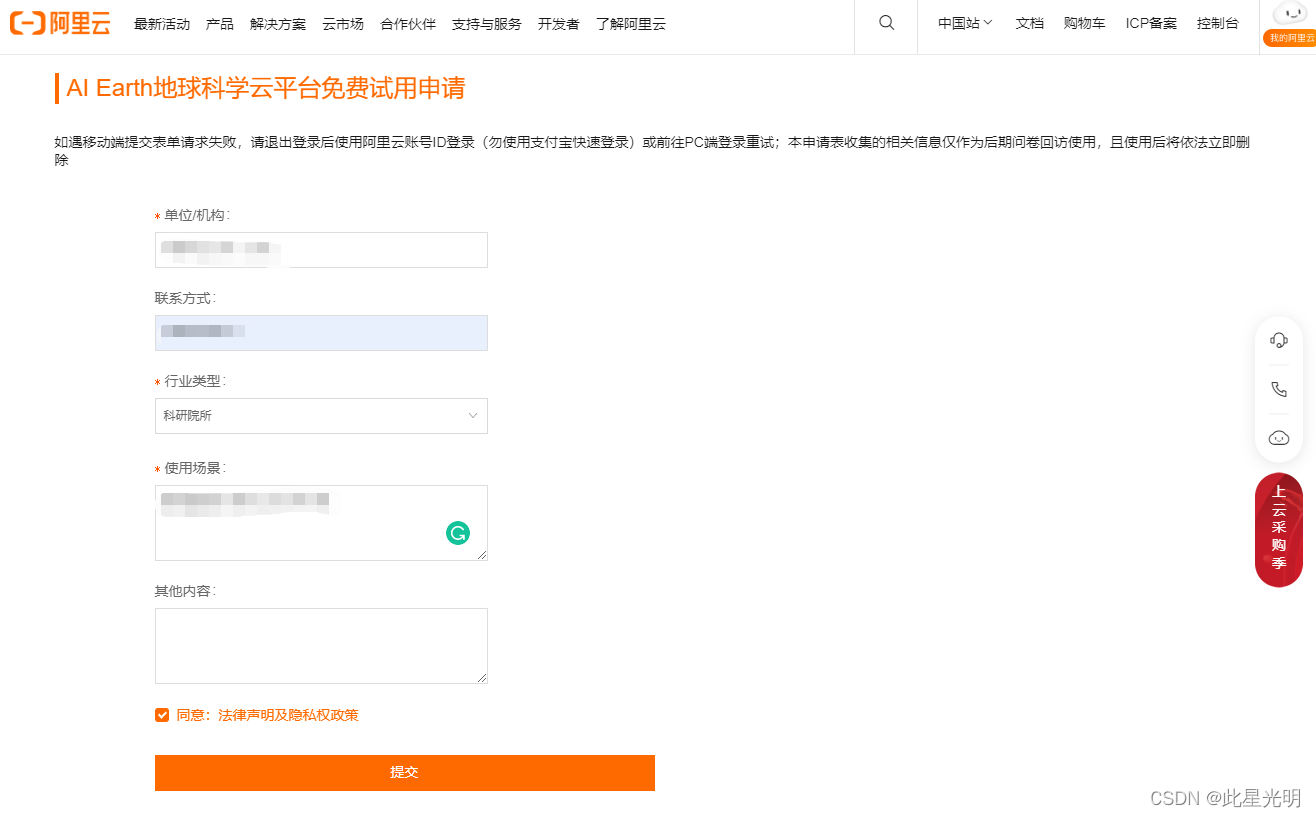Viewport: 1316px width, 817px height.
Task: Open the 了解阿里云 menu
Action: point(631,24)
